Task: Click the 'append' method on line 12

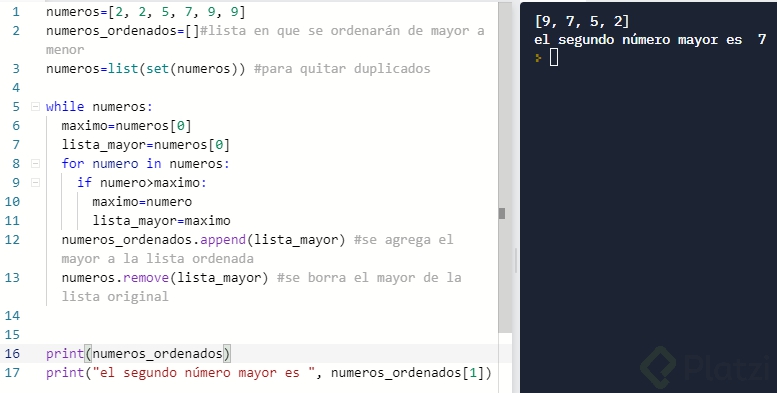Action: pos(223,240)
